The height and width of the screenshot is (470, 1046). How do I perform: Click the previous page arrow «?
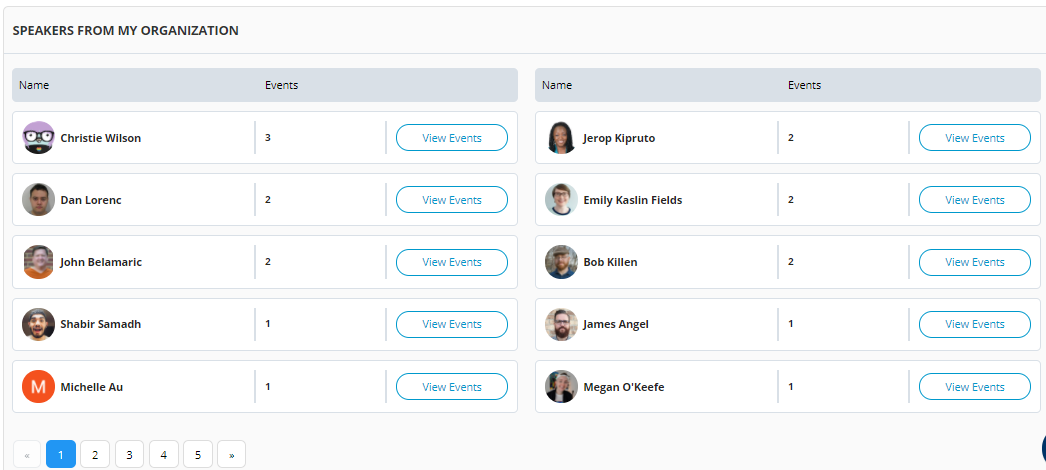27,455
